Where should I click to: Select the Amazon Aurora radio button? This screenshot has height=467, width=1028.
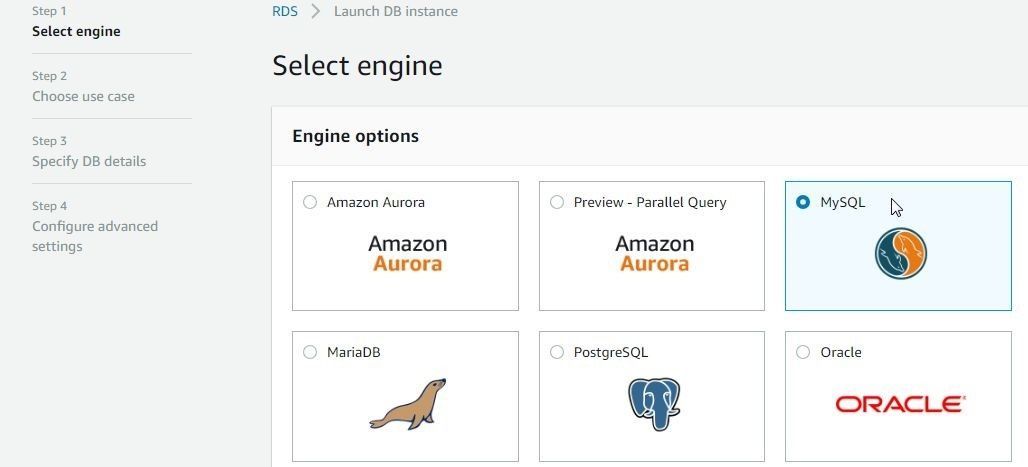point(310,202)
